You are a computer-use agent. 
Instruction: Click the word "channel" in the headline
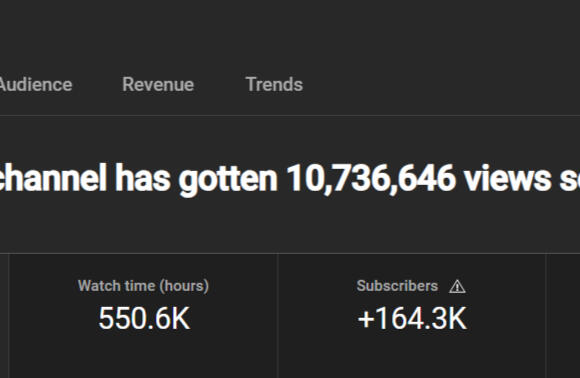[53, 178]
